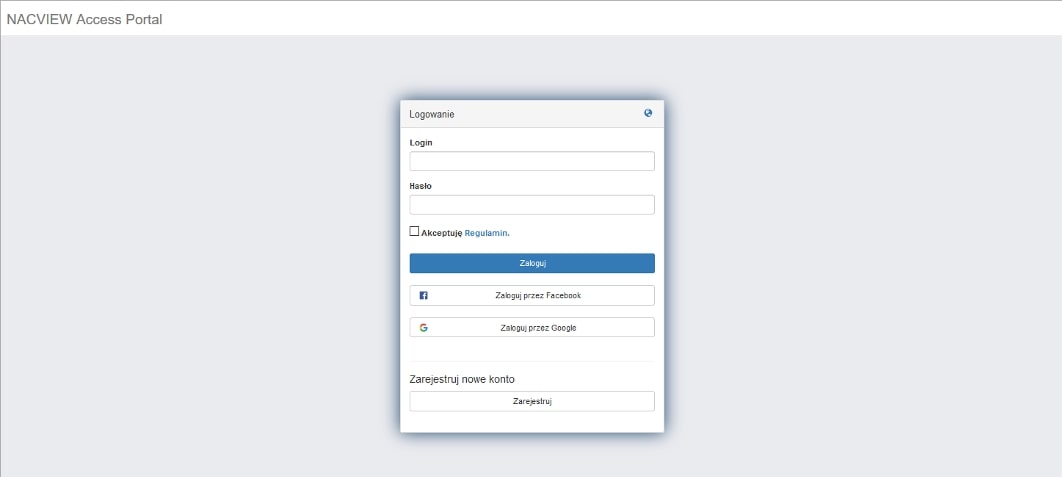Viewport: 1062px width, 477px height.
Task: Click the NACVIEW Access Portal title
Action: (x=84, y=19)
